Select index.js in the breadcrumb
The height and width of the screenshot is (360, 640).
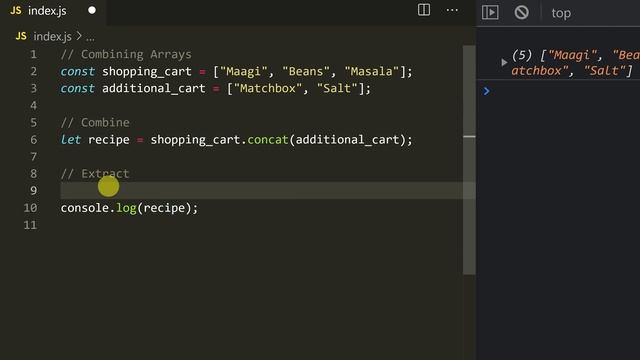52,37
